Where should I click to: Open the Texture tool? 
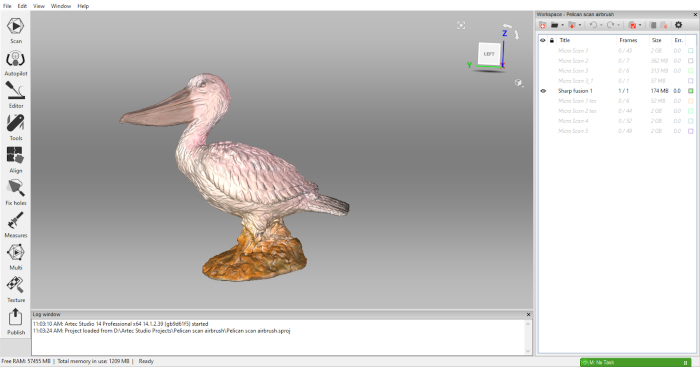pos(16,289)
